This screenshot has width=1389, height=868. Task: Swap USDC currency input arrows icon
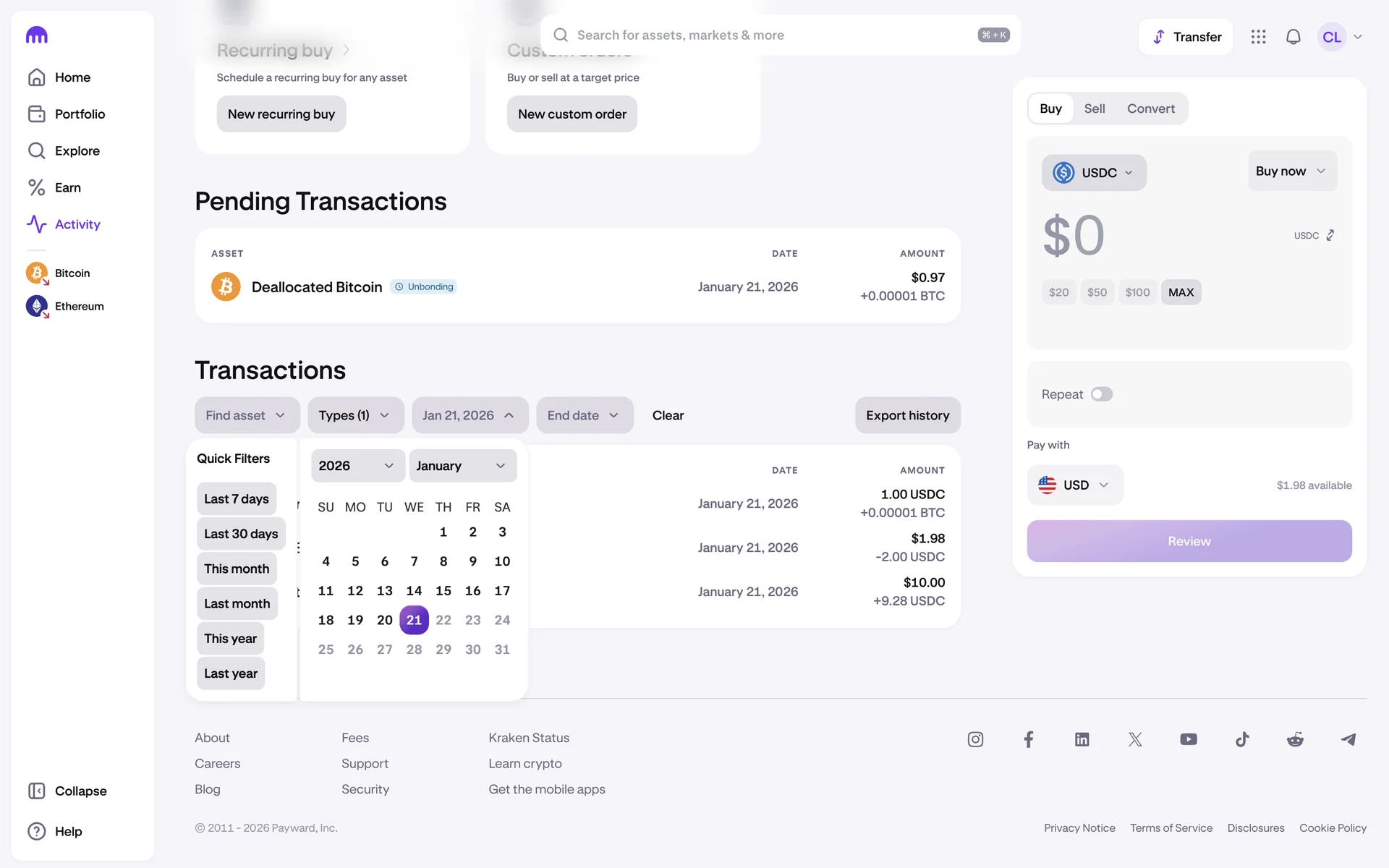point(1330,236)
